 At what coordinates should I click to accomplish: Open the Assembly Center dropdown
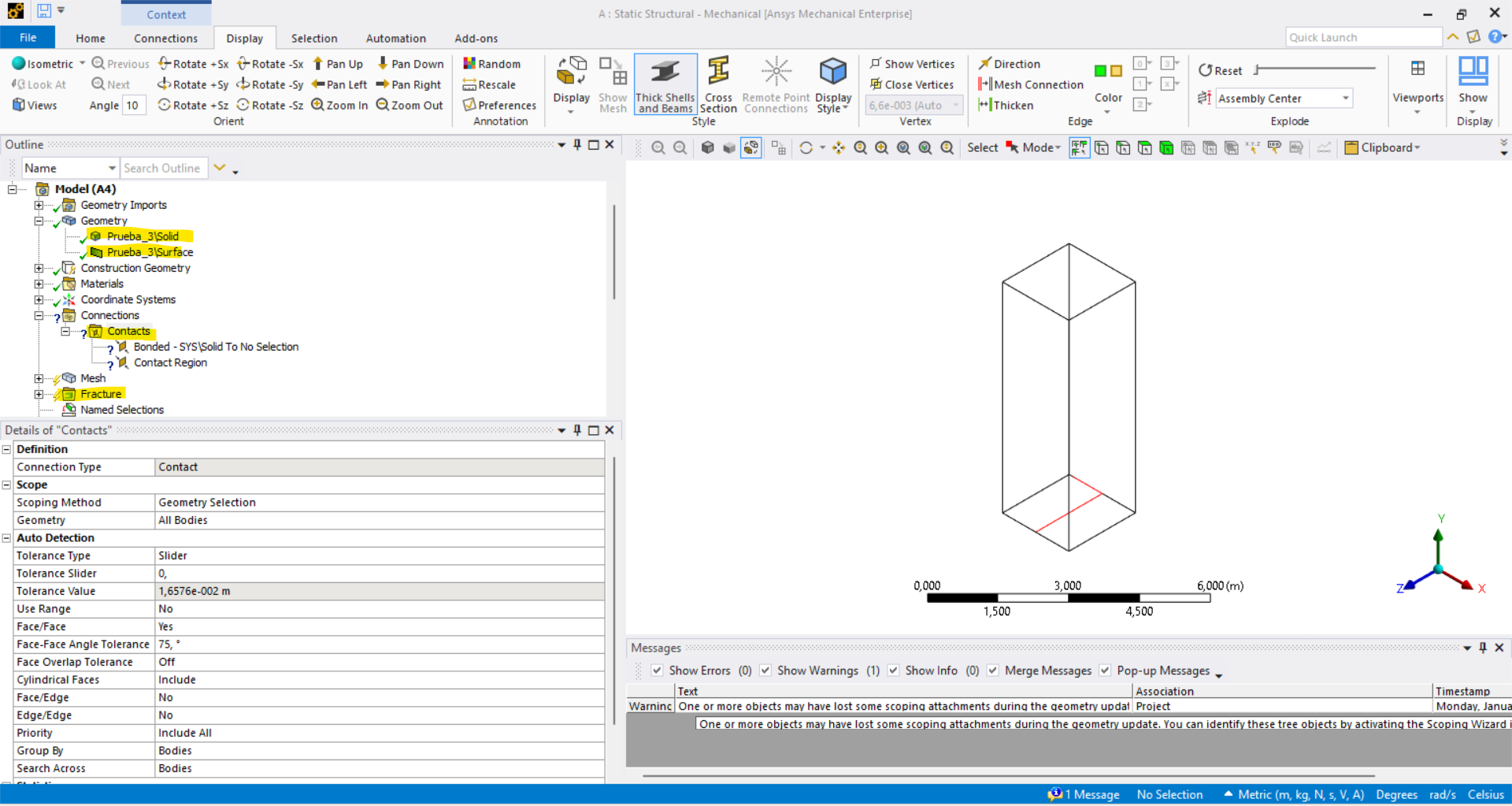1346,98
